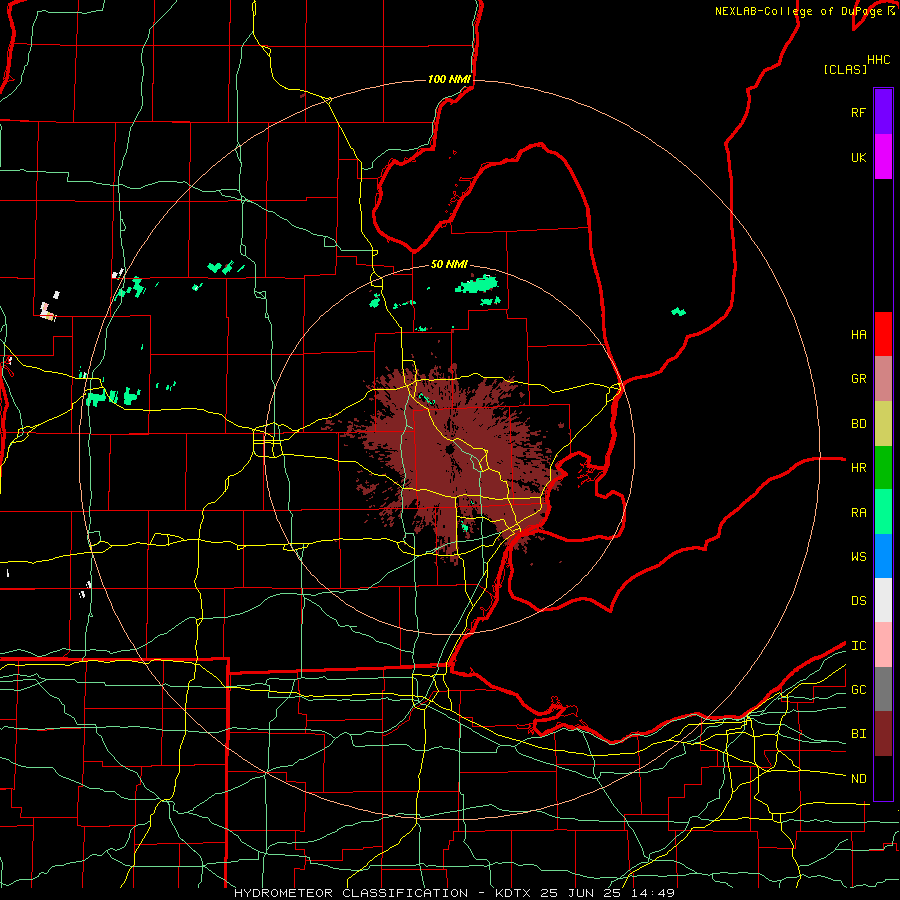Click the DS legend label

(x=859, y=601)
